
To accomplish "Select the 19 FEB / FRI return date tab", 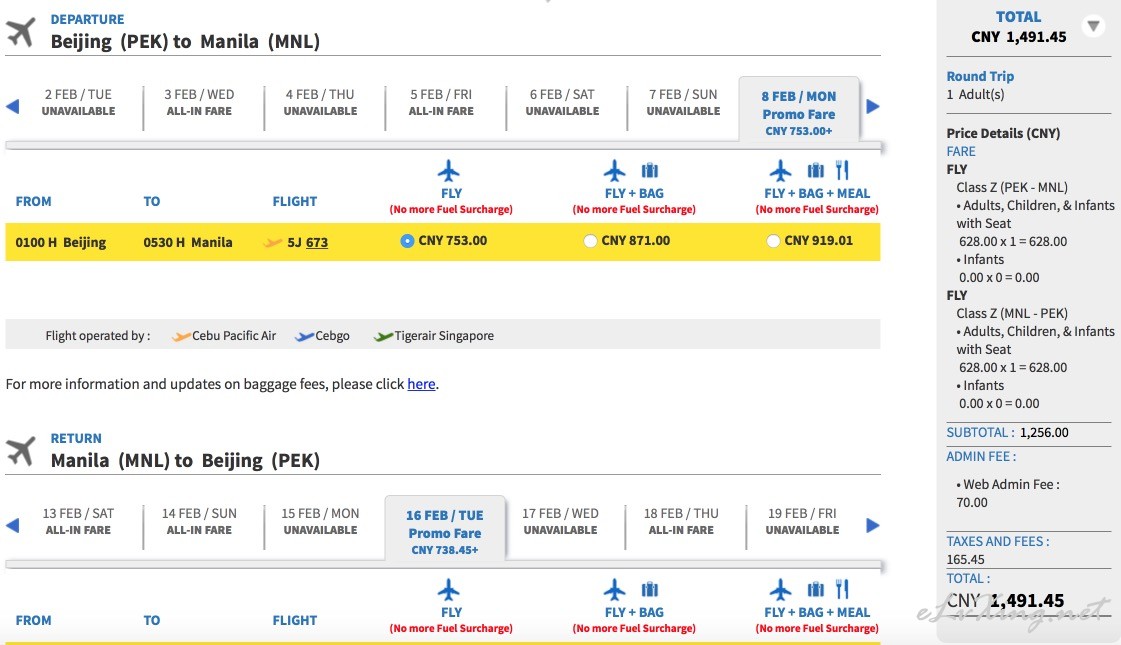I will coord(802,521).
